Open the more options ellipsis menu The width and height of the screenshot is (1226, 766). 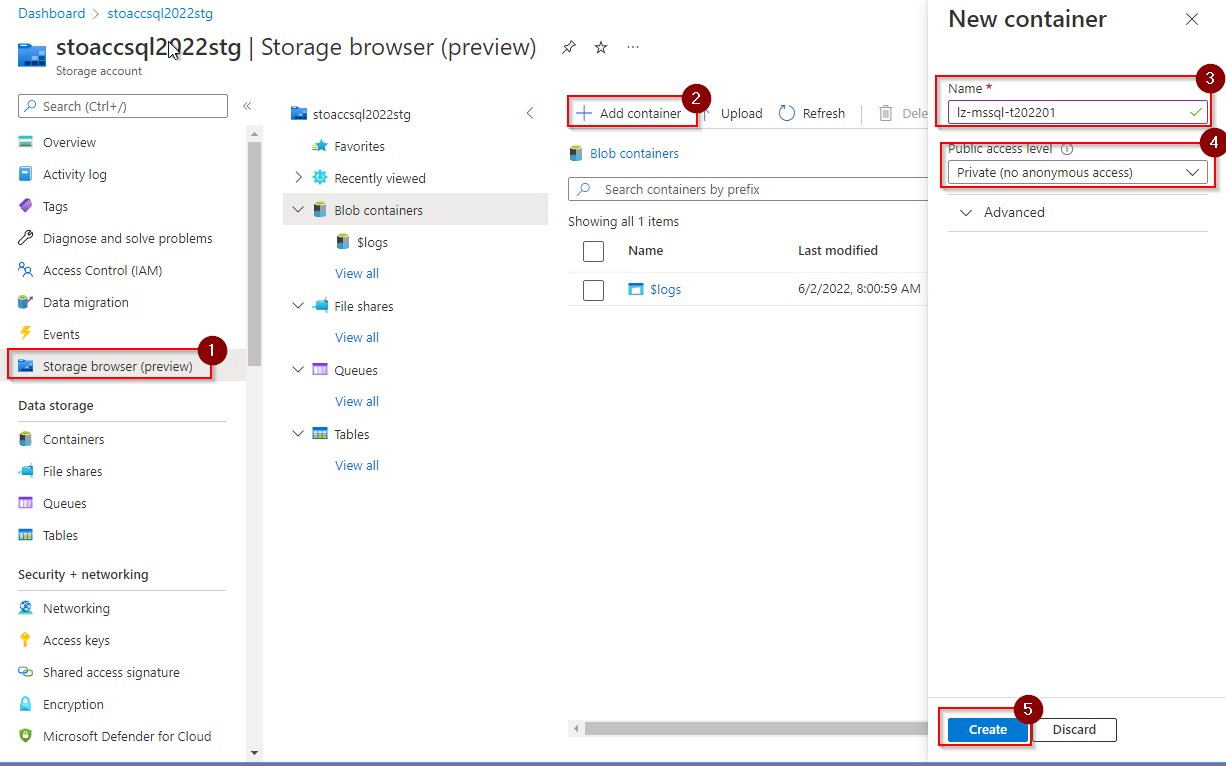pyautogui.click(x=633, y=47)
